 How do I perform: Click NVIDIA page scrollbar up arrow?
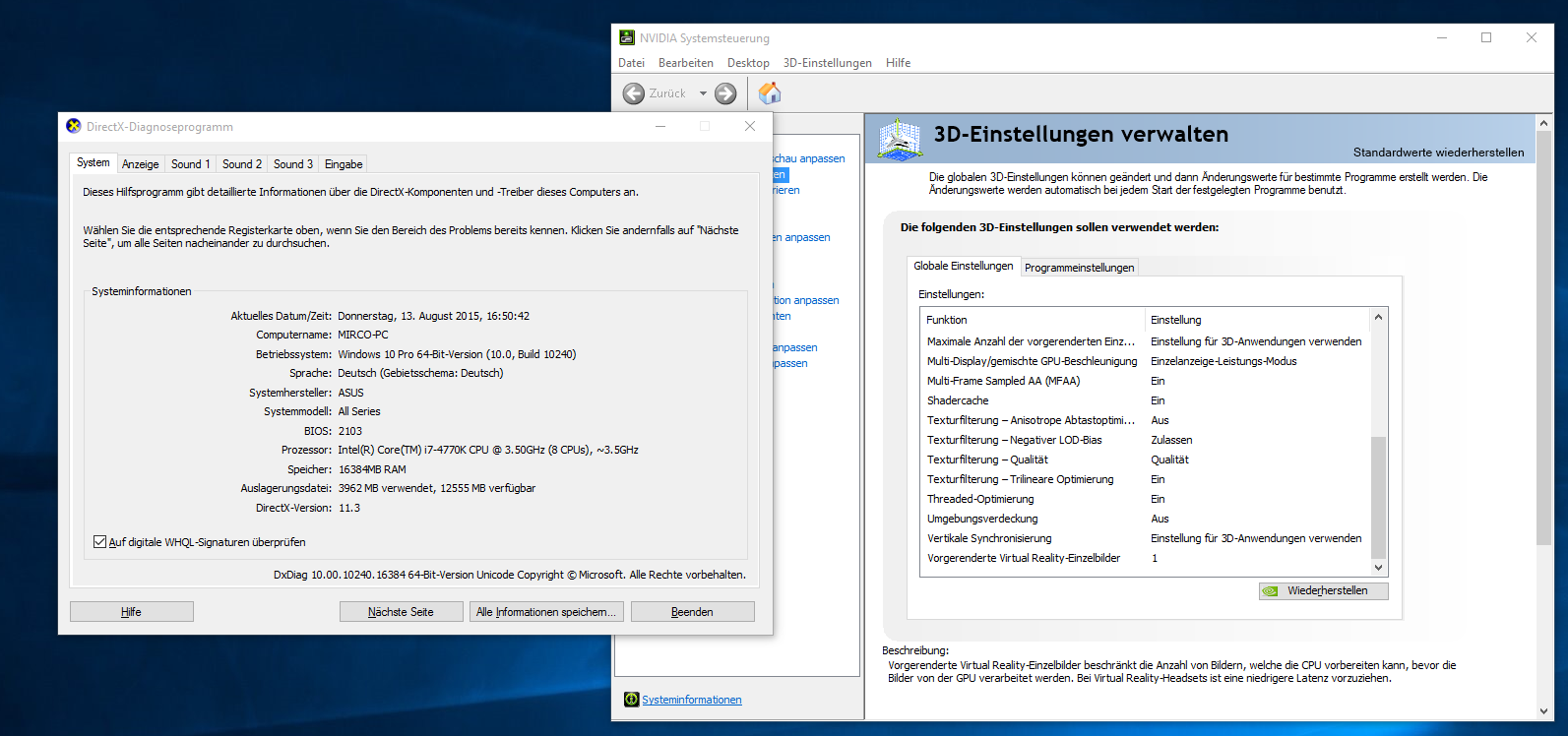1543,123
